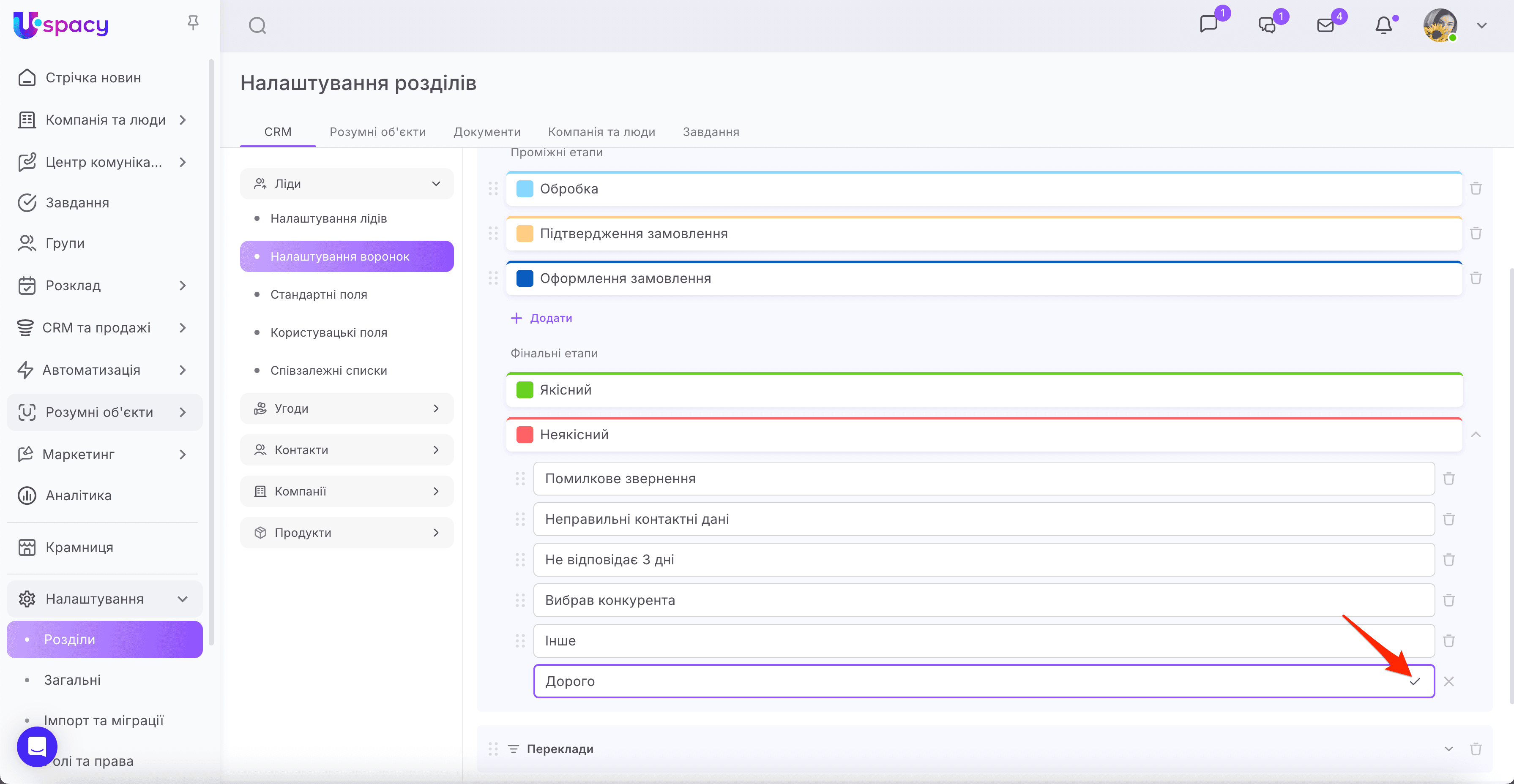The image size is (1514, 784).
Task: Switch to the Документи tab
Action: [x=486, y=132]
